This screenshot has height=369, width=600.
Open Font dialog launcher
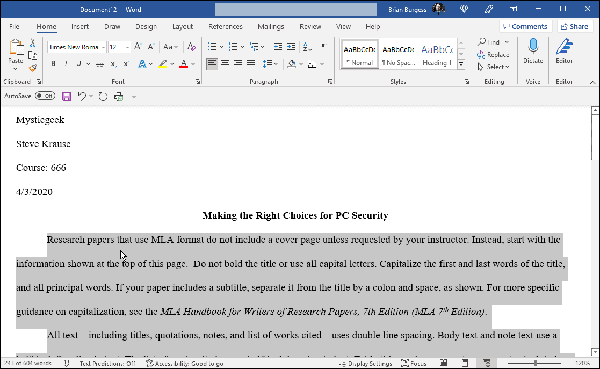coord(198,81)
